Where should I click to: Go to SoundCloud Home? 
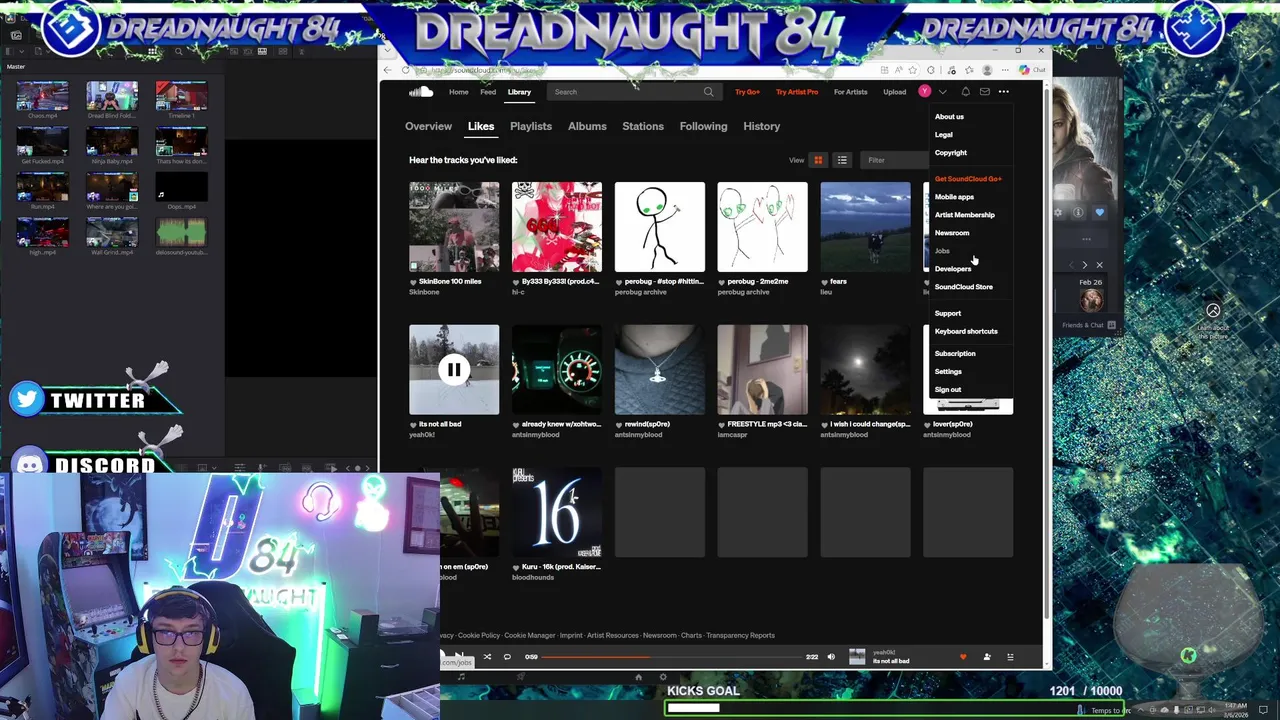tap(459, 92)
